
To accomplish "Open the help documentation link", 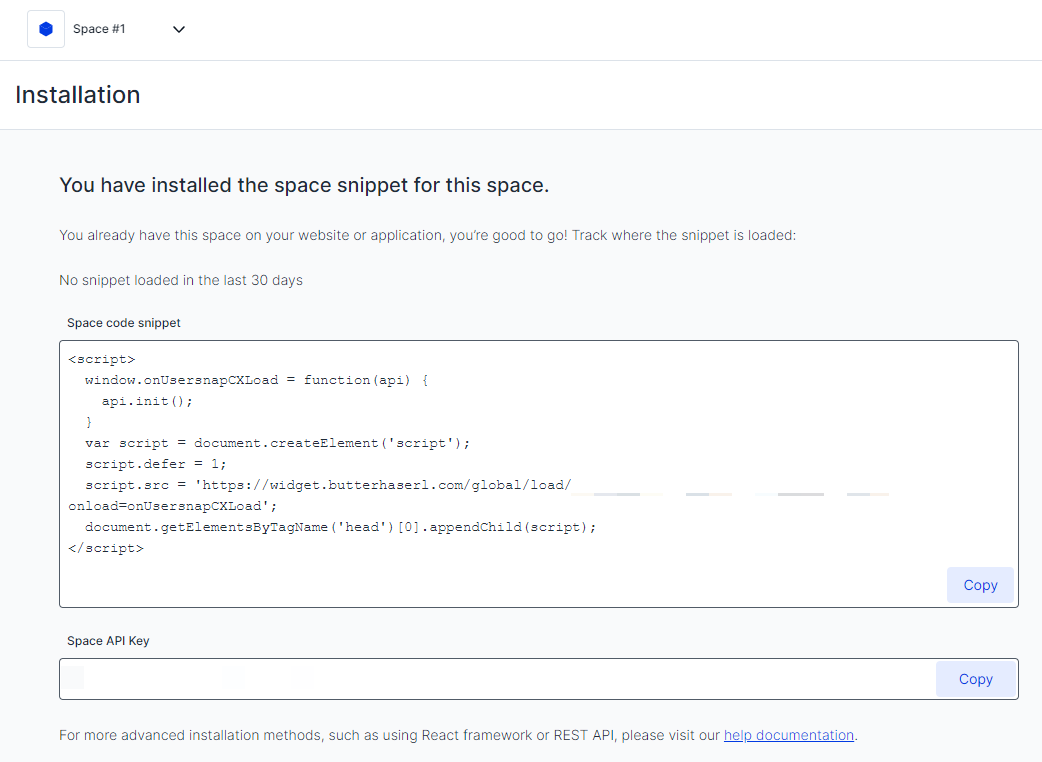I will (789, 735).
